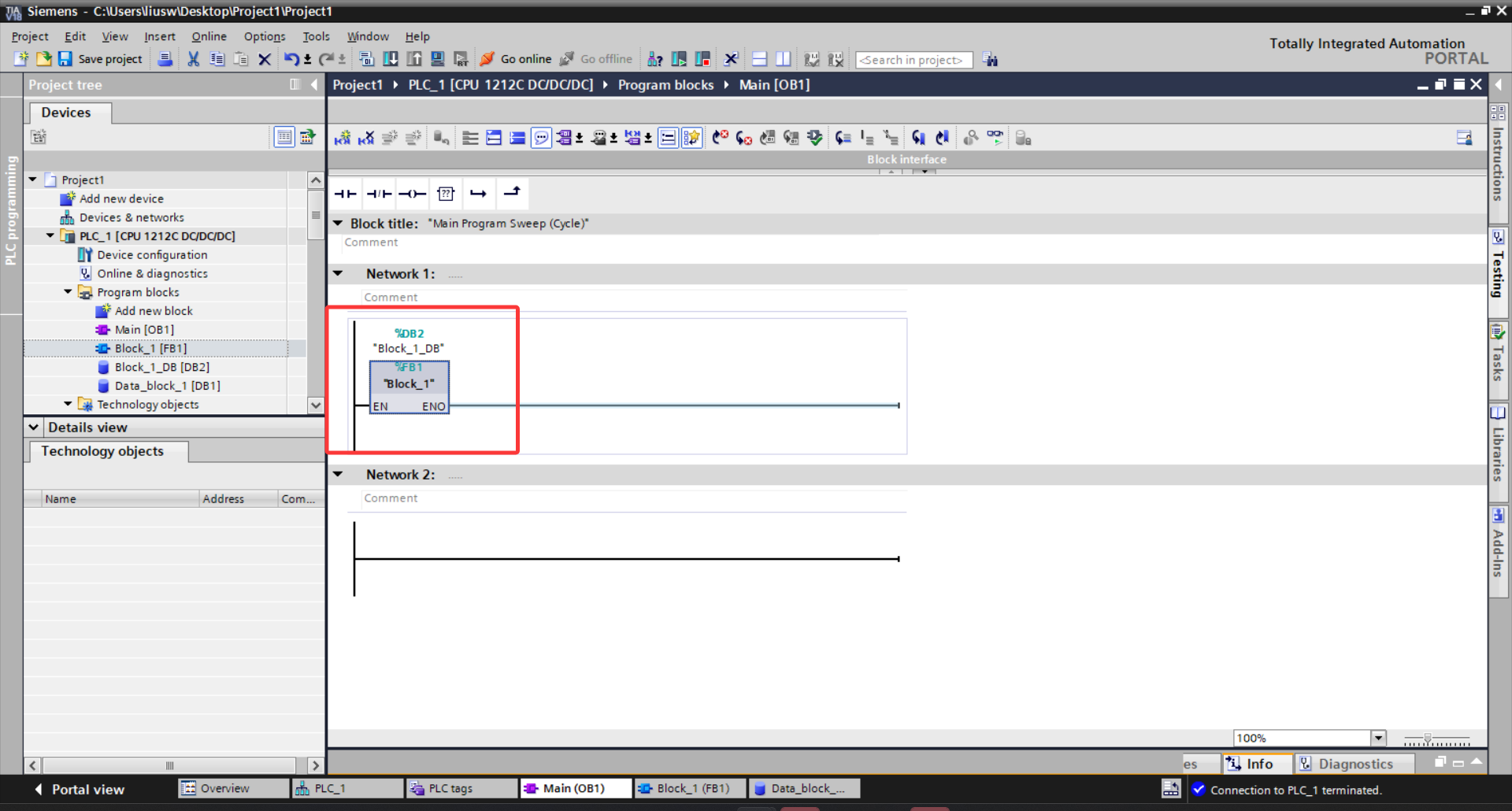The height and width of the screenshot is (811, 1512).
Task: Select Block_1_DB [DB2] in tree
Action: pos(161,367)
